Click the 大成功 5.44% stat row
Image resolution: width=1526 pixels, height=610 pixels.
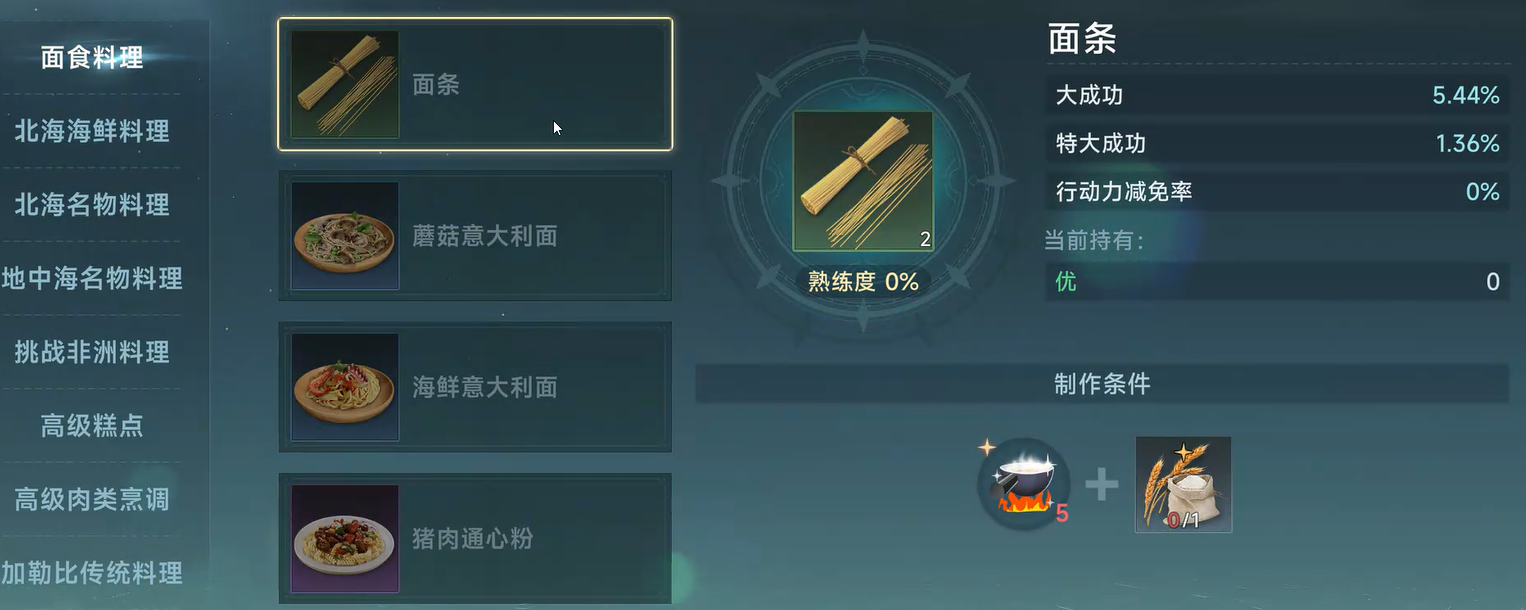pyautogui.click(x=1278, y=96)
